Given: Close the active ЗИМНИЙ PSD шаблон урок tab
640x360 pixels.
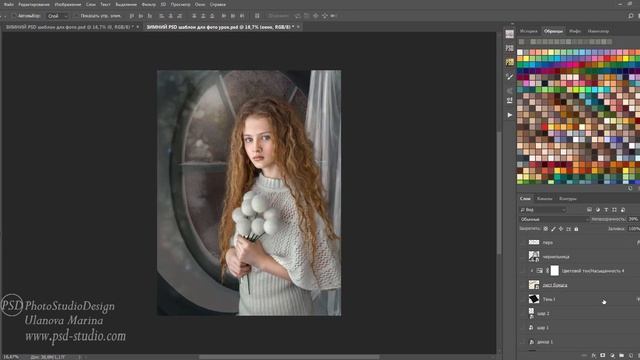Looking at the screenshot, I should point(298,27).
